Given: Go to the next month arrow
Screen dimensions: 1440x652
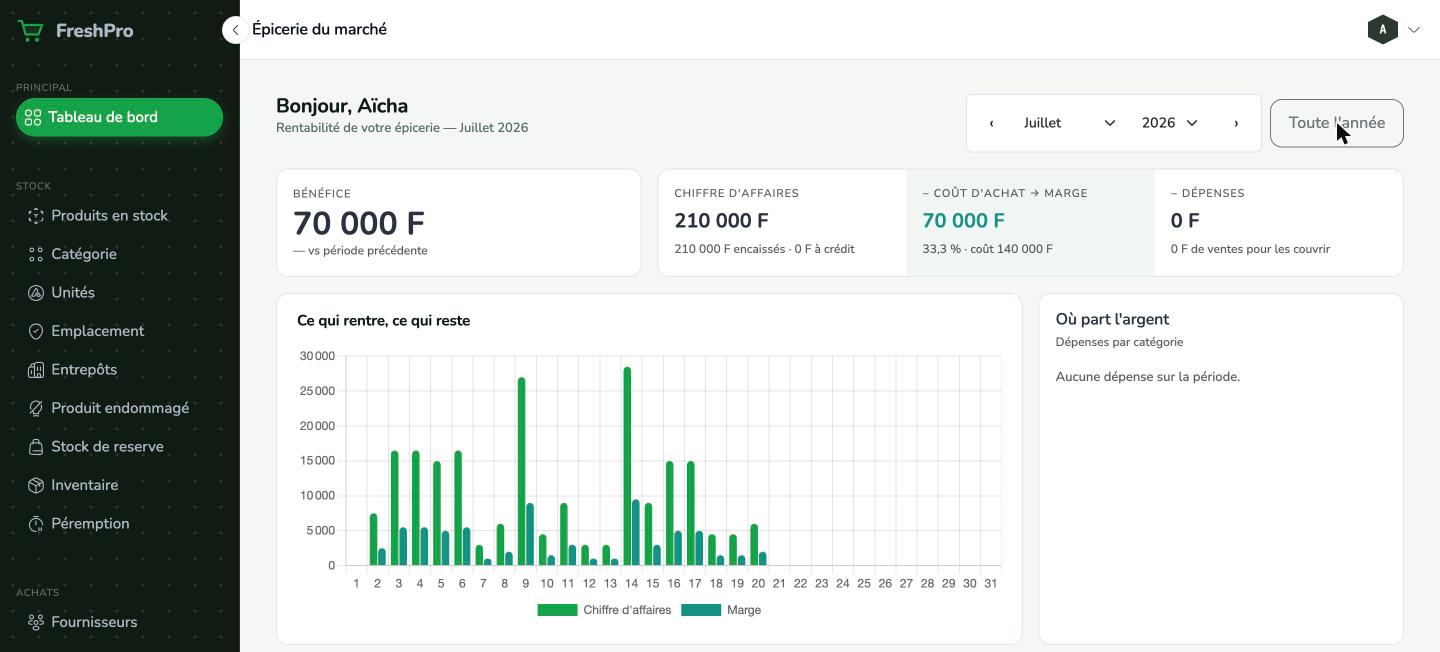Looking at the screenshot, I should point(1236,123).
